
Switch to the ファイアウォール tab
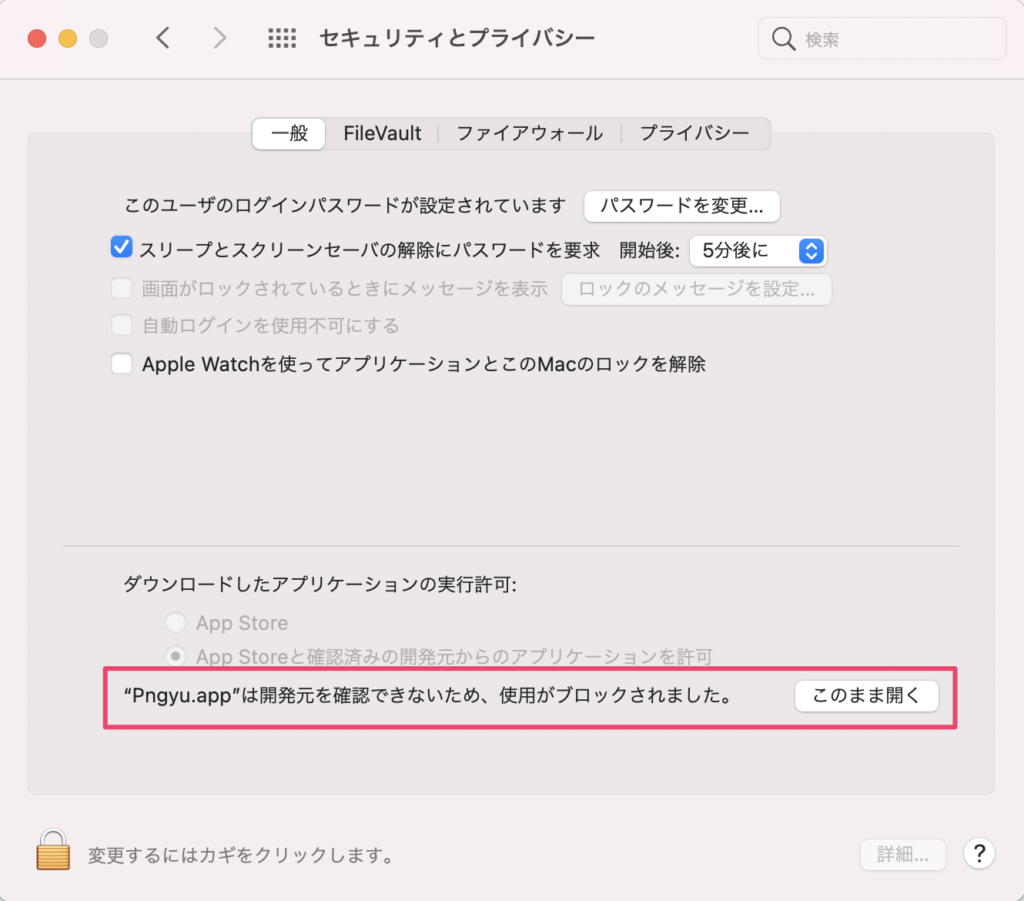pyautogui.click(x=530, y=134)
